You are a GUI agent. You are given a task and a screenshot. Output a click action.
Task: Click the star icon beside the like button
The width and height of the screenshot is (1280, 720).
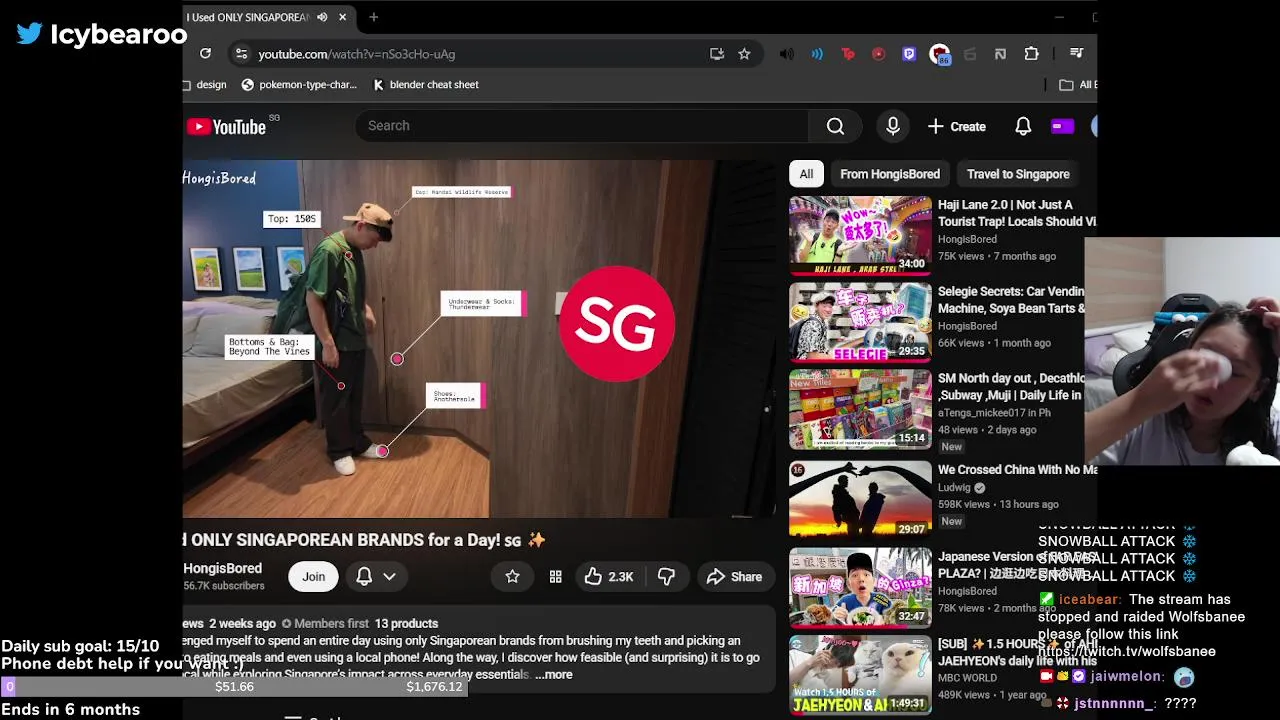512,577
